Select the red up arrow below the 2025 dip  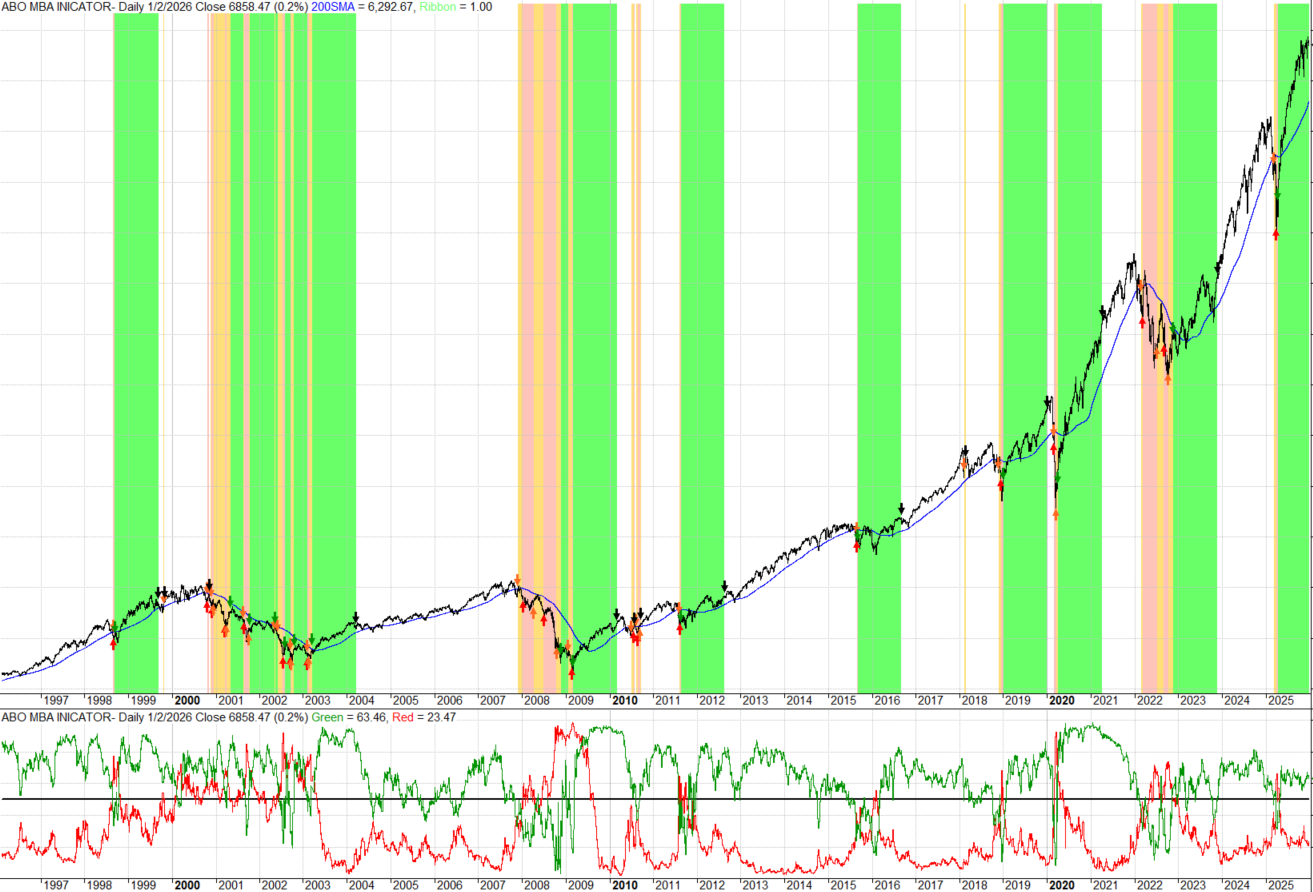(x=1277, y=232)
